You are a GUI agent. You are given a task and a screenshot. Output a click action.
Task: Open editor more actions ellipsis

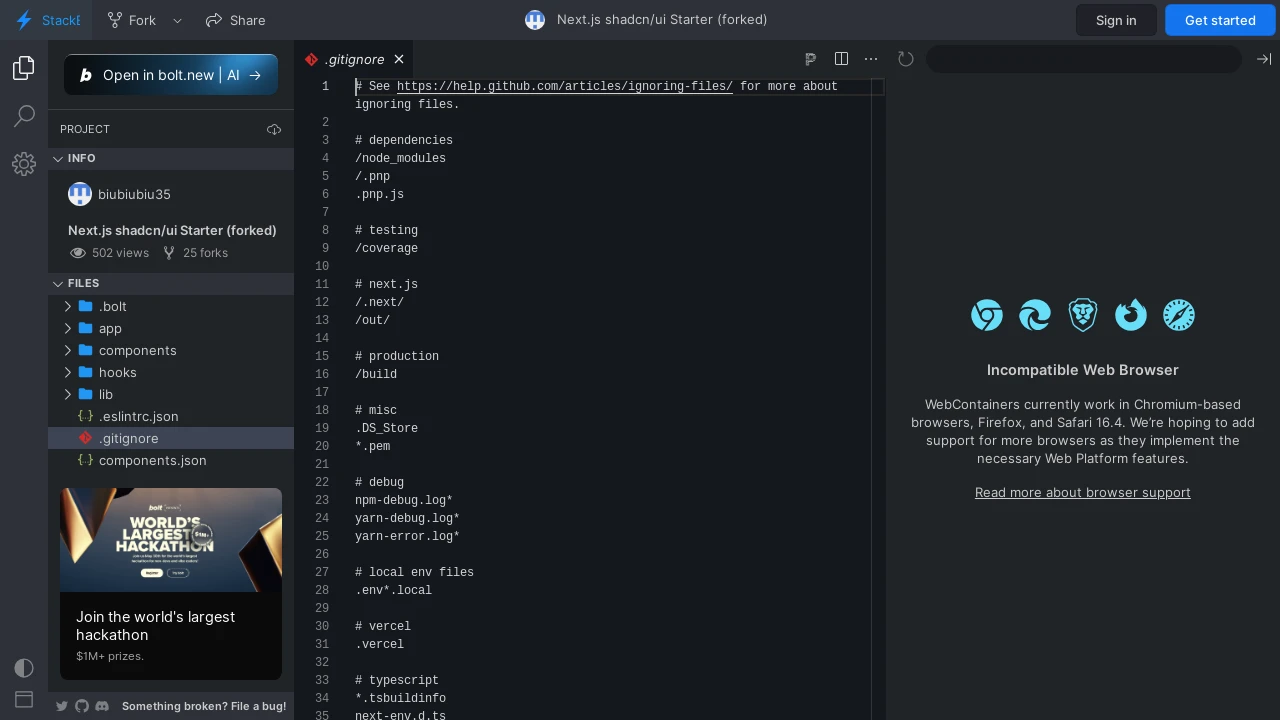[871, 59]
